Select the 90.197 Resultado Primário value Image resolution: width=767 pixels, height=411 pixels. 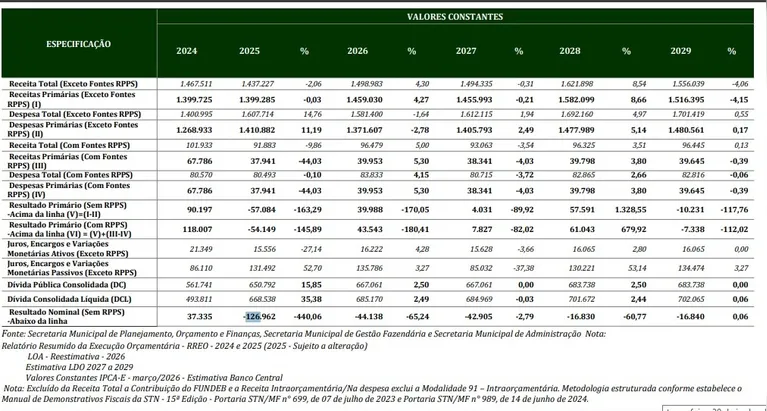pos(200,209)
